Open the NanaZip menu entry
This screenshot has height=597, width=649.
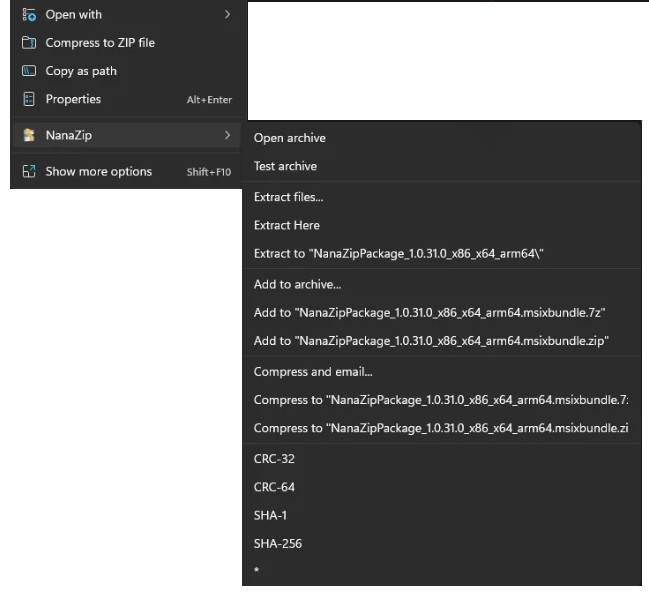126,135
